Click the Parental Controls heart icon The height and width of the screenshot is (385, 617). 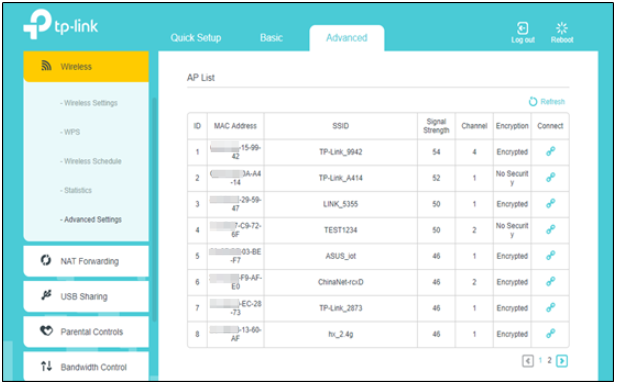pyautogui.click(x=46, y=331)
